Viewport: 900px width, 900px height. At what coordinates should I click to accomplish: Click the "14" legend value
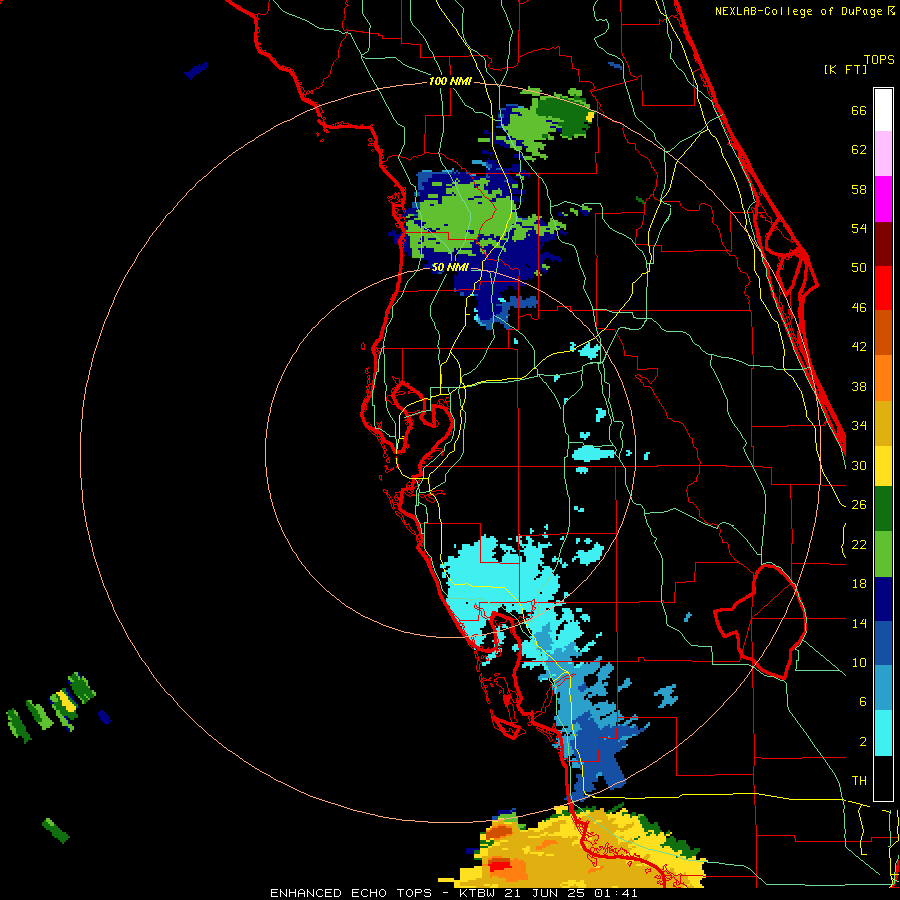(859, 623)
